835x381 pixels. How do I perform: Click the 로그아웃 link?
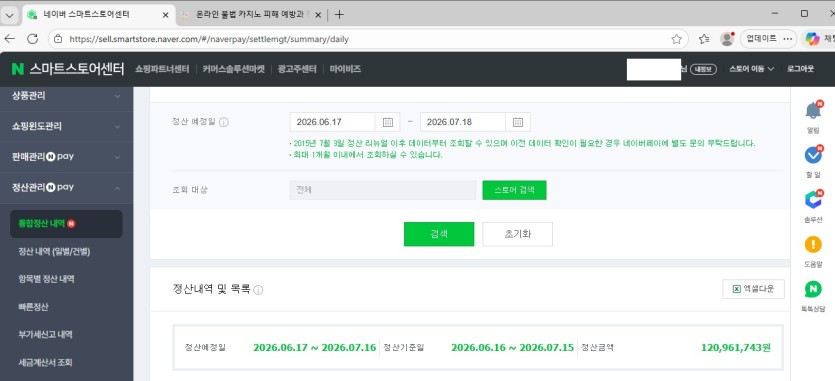pos(800,69)
